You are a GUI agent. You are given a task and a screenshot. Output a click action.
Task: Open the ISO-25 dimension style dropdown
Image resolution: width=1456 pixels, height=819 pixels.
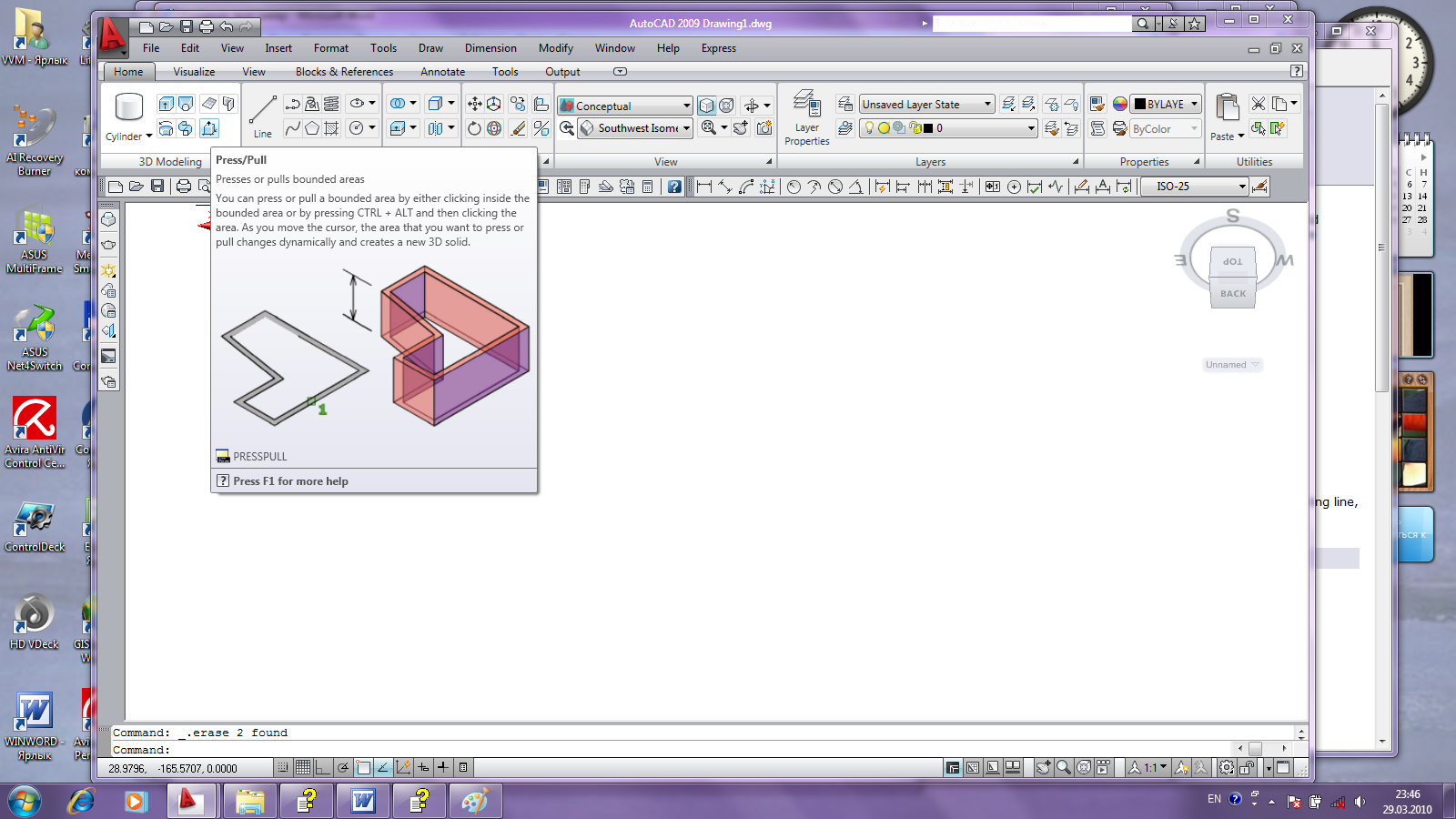click(1195, 187)
